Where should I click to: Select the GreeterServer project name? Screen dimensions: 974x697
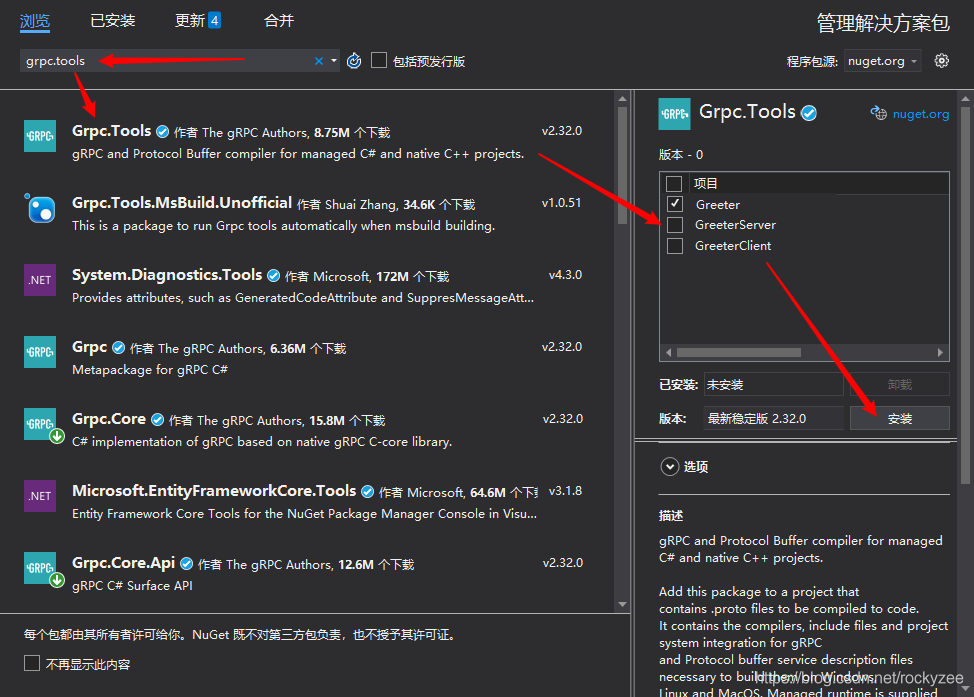(735, 225)
